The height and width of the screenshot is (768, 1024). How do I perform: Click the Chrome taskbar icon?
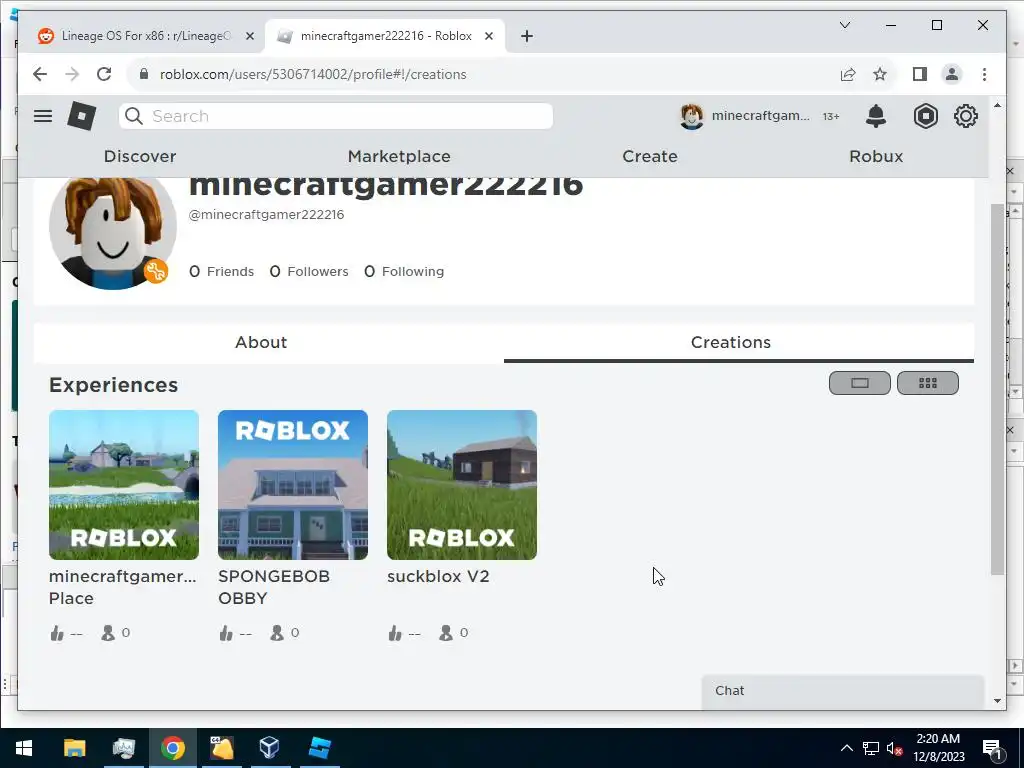coord(172,748)
